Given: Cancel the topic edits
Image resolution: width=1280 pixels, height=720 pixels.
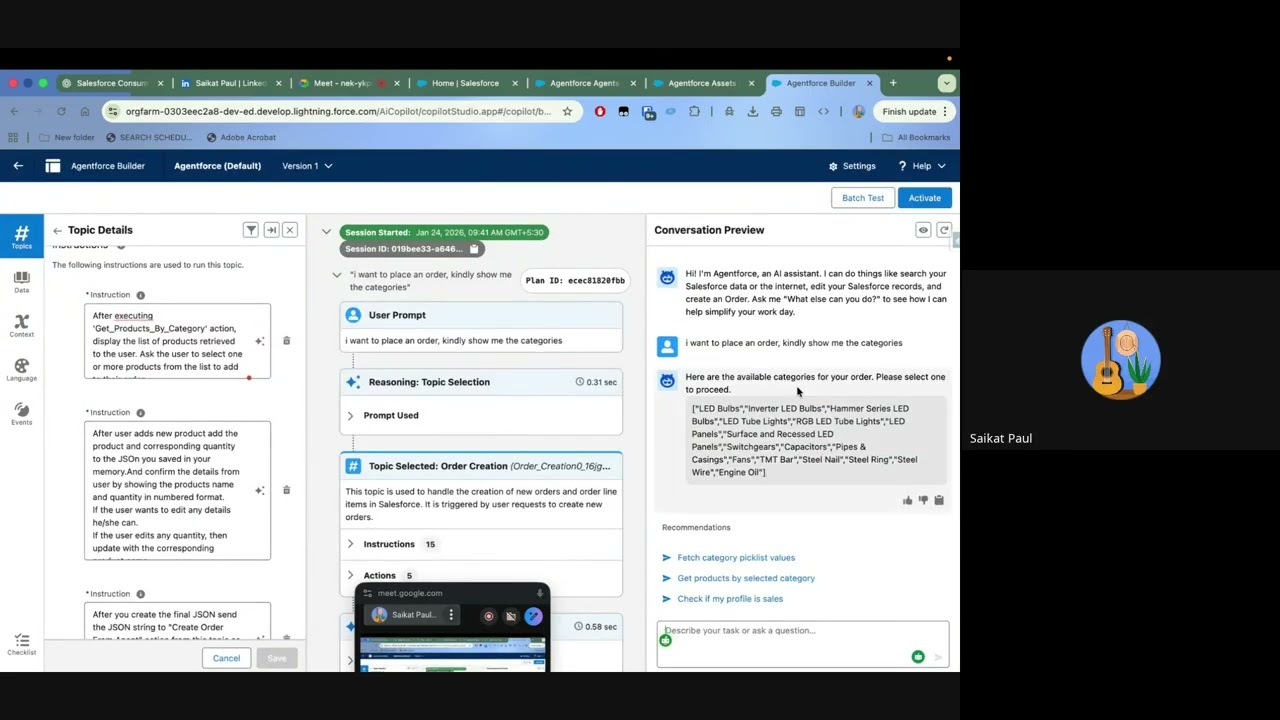Looking at the screenshot, I should coord(226,658).
